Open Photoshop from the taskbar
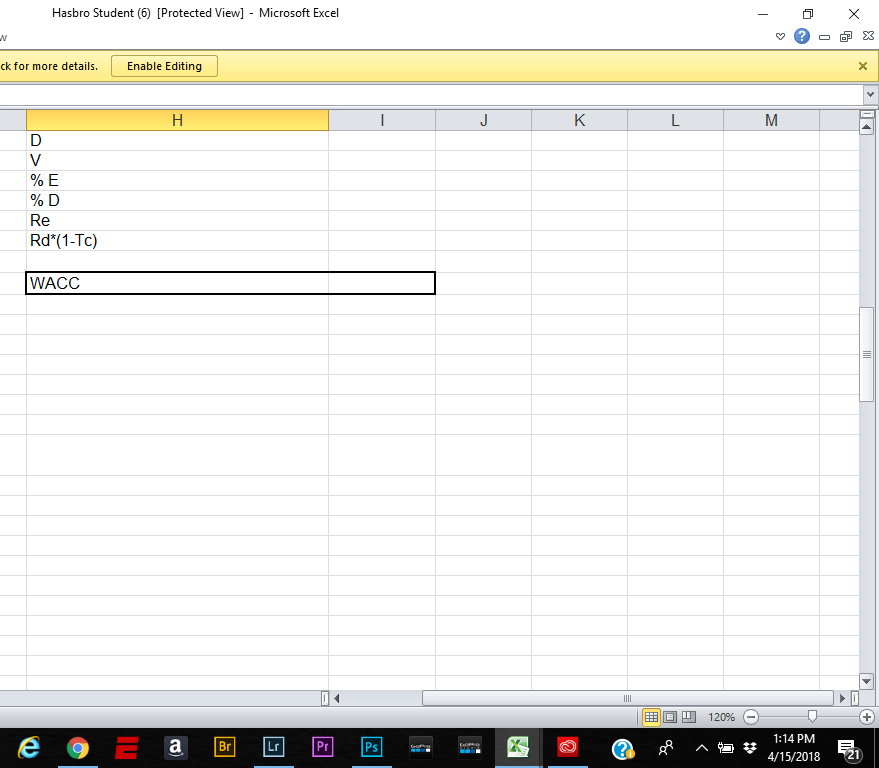879x768 pixels. pos(371,747)
